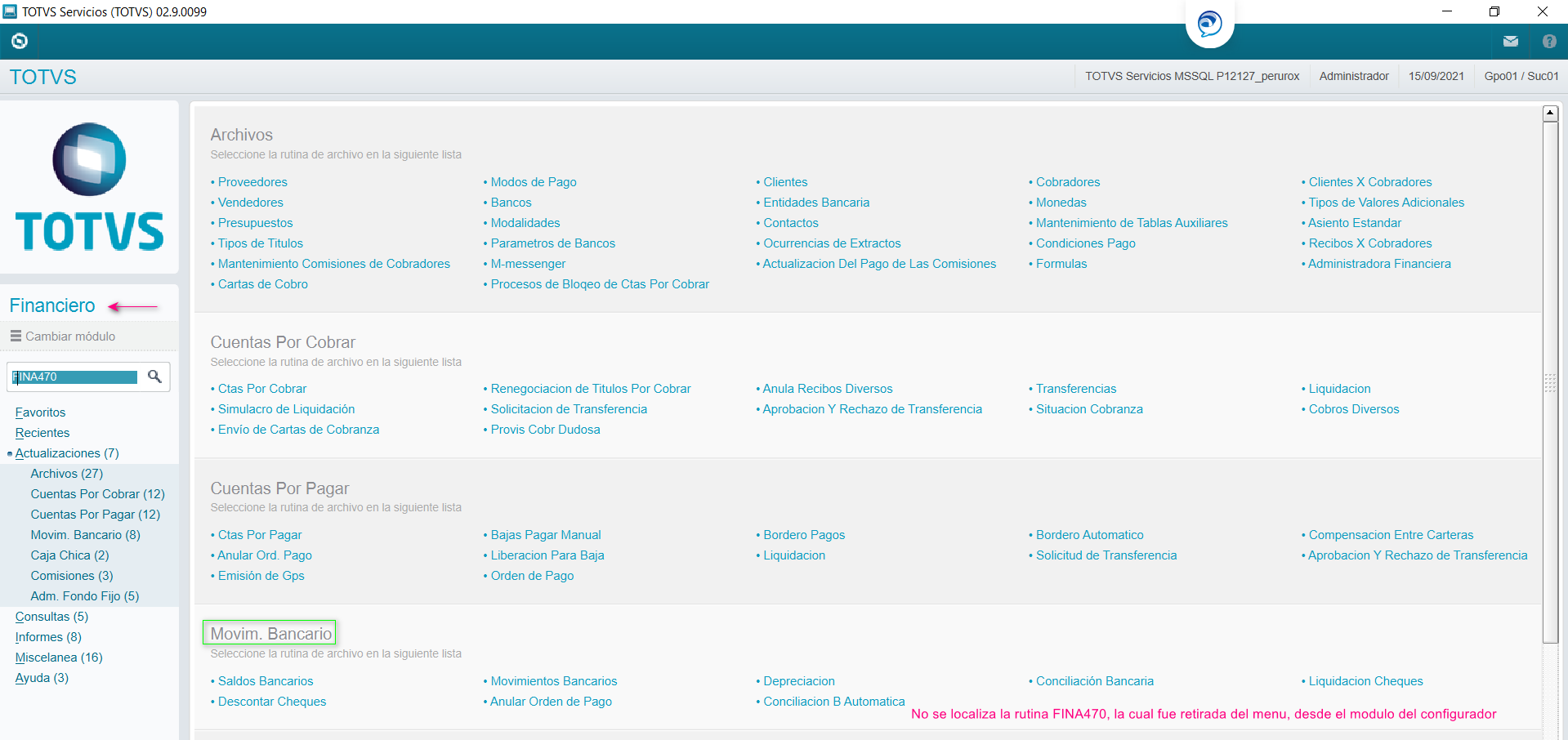Open the Entidades Bancaria routine
The image size is (1568, 740).
(x=816, y=203)
